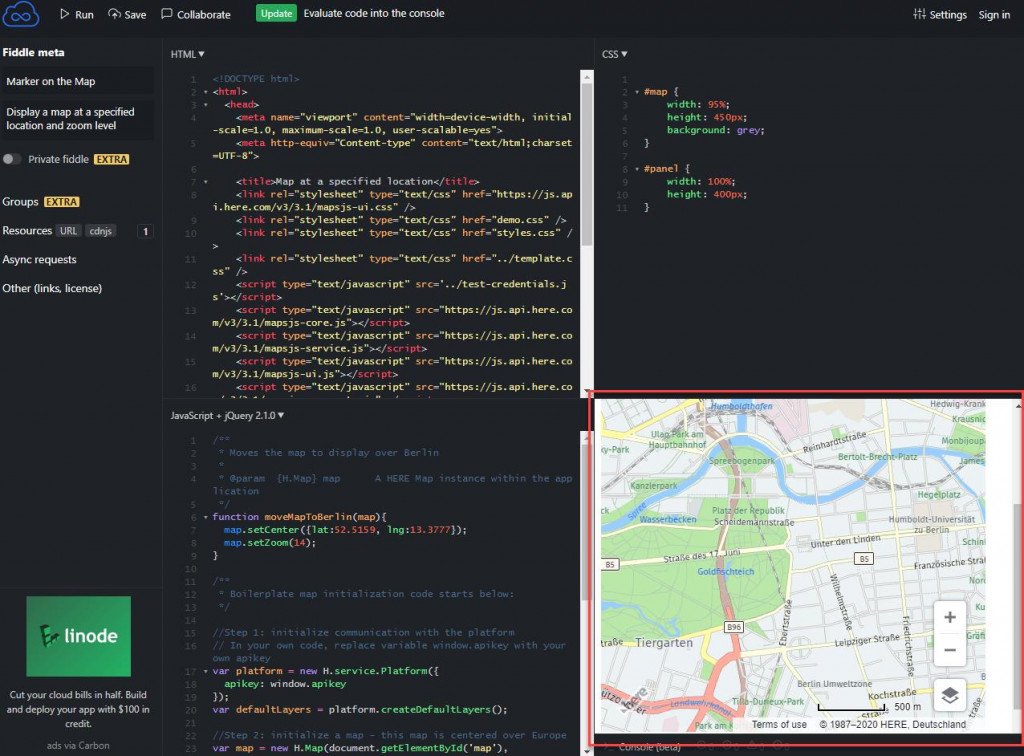This screenshot has height=756, width=1024.
Task: Select the cdnjs resources tab
Action: [x=101, y=230]
